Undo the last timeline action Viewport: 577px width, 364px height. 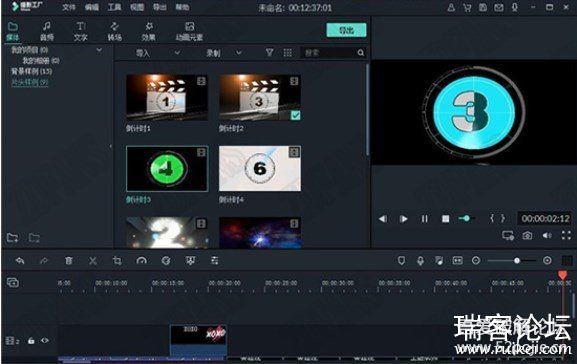coord(20,261)
